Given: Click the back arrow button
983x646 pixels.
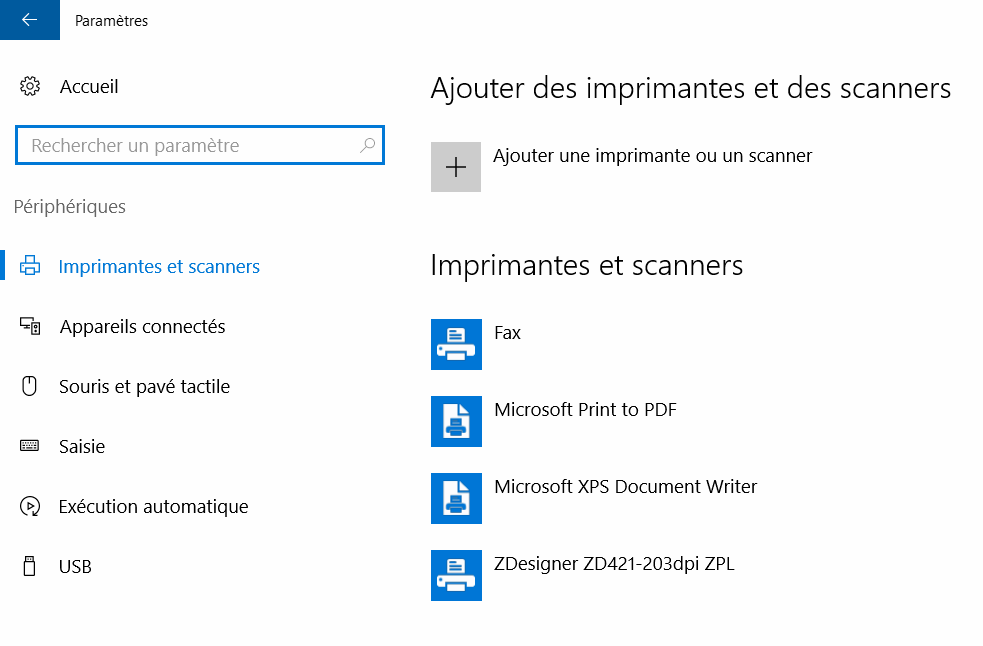Looking at the screenshot, I should pos(29,20).
